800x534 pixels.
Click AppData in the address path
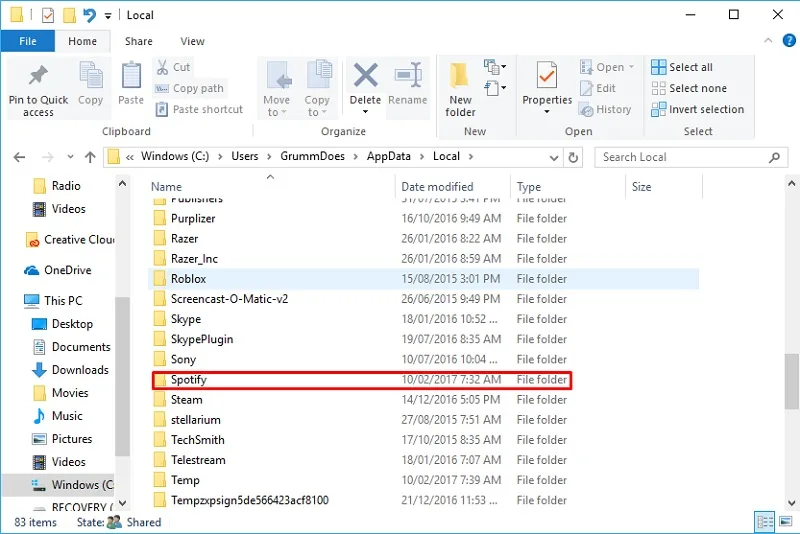[389, 156]
